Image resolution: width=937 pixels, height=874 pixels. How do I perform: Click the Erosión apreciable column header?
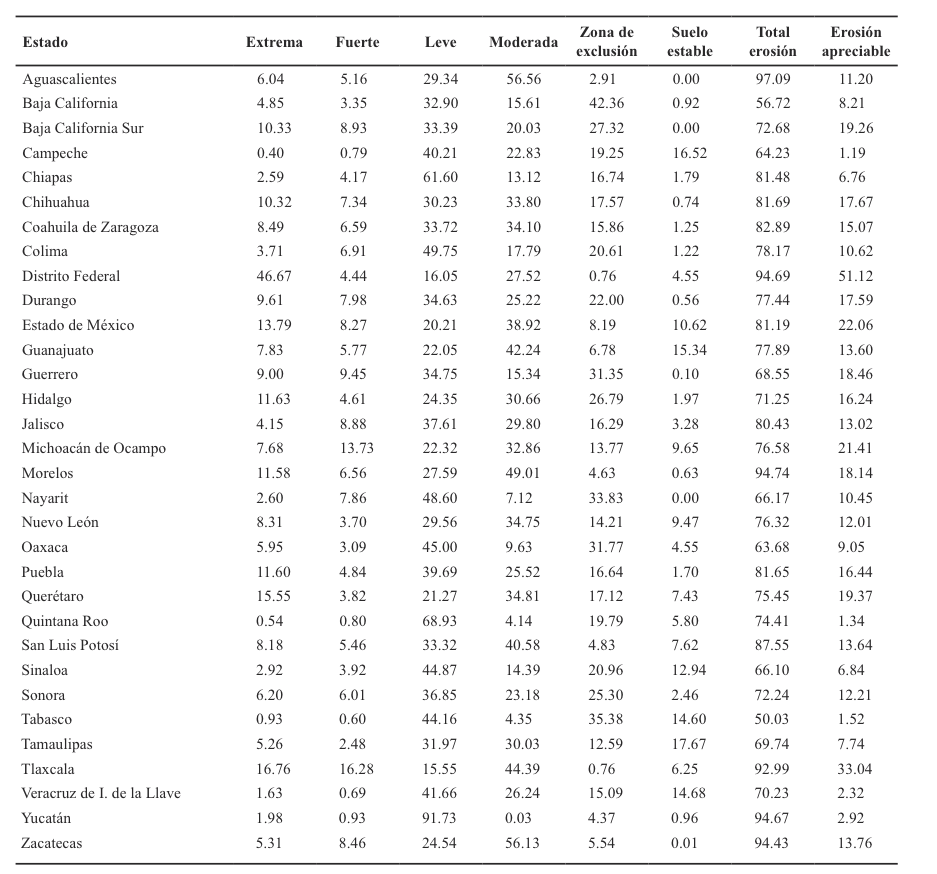coord(856,42)
